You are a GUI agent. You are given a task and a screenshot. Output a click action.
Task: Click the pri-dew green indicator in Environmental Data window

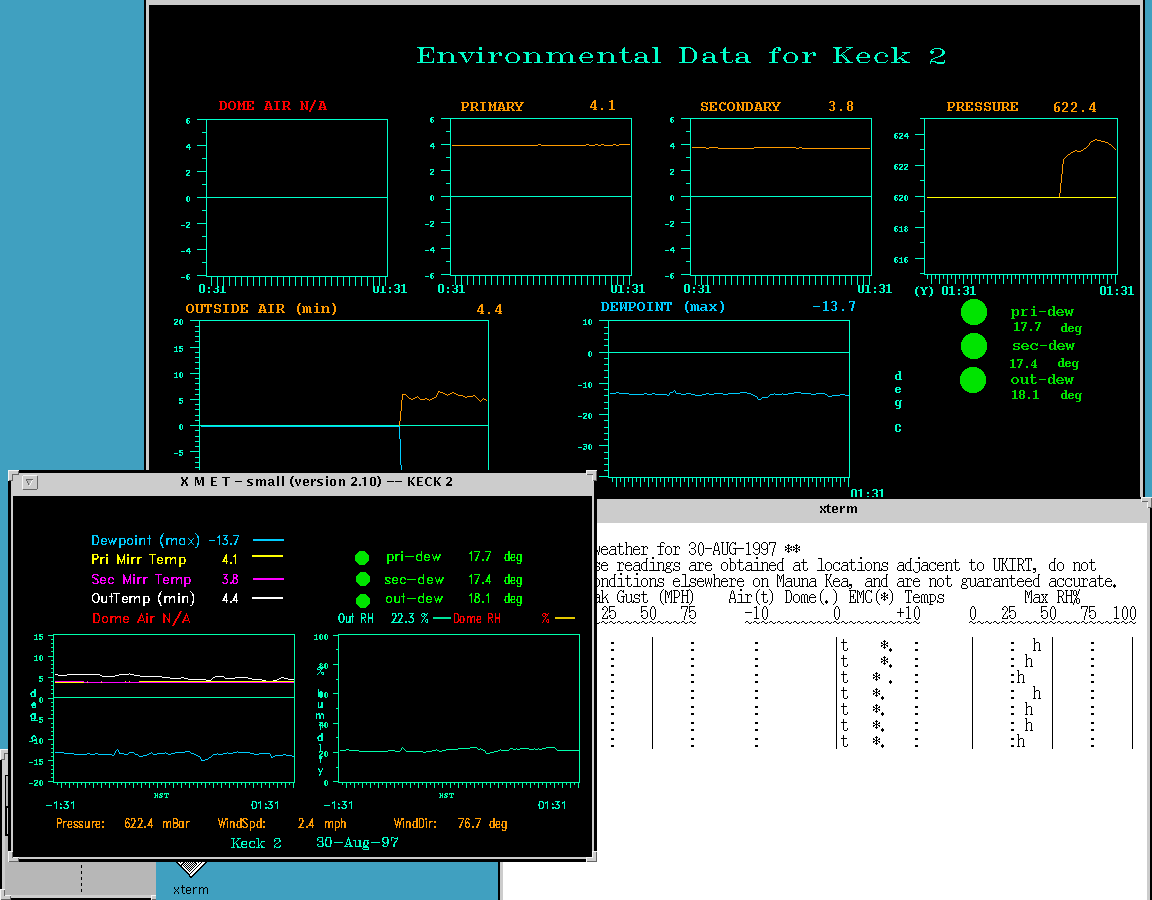pos(973,312)
